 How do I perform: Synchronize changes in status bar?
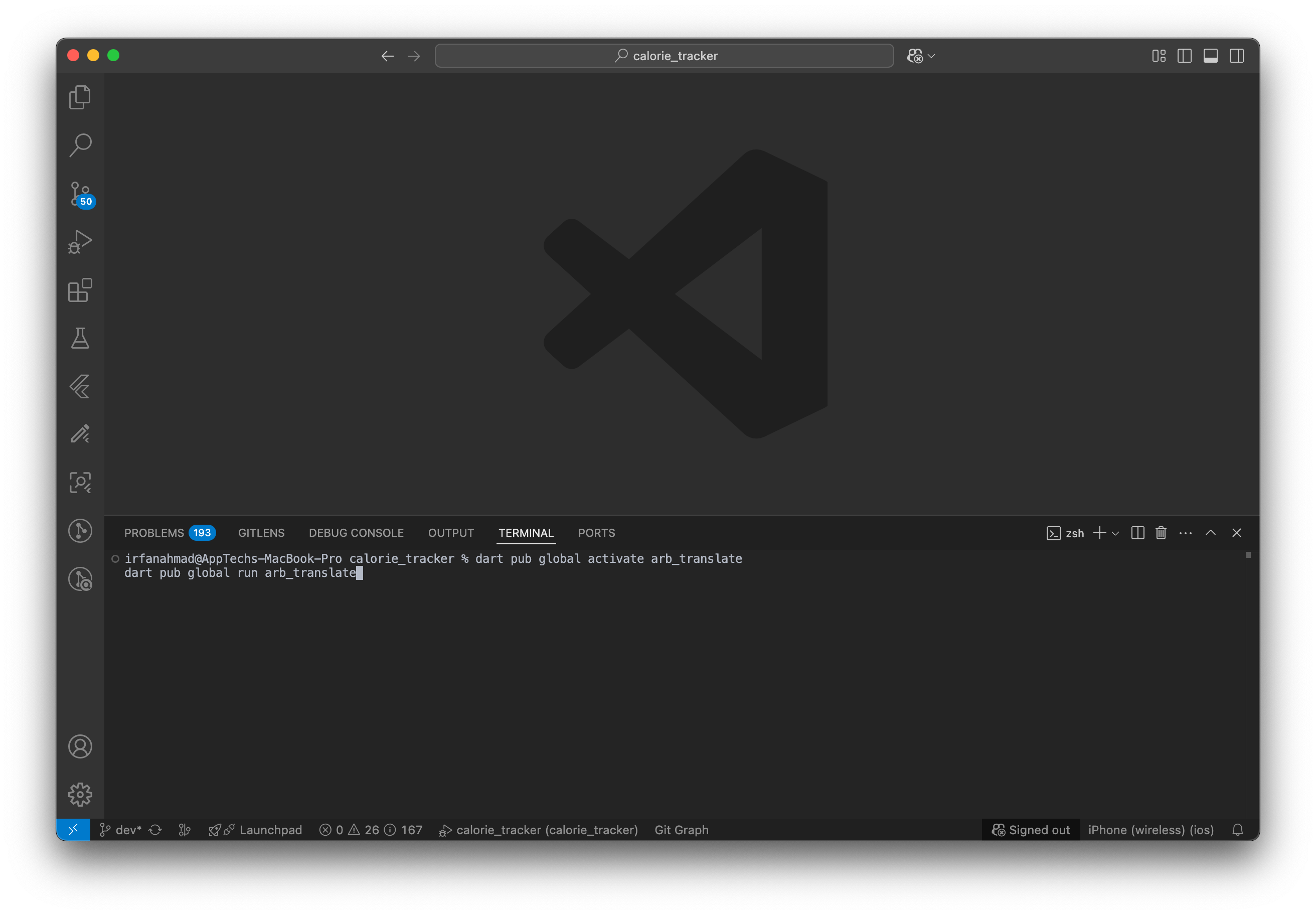(155, 830)
